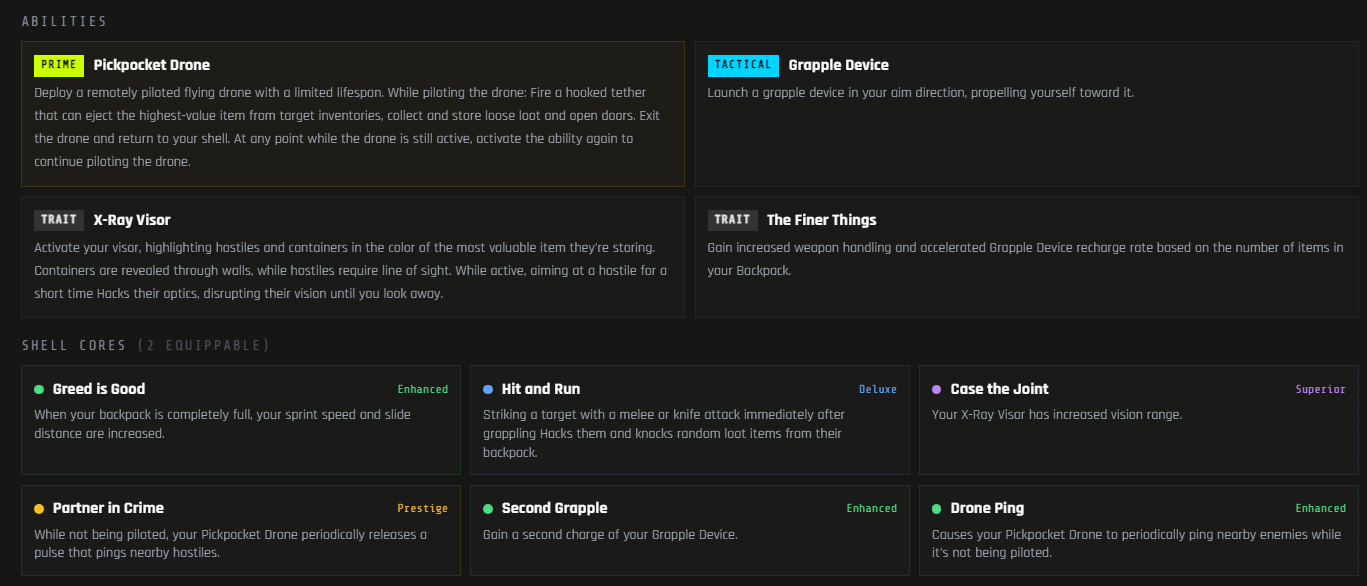The width and height of the screenshot is (1367, 586).
Task: Click the TRAIT badge beside The Finer Things
Action: pyautogui.click(x=732, y=220)
